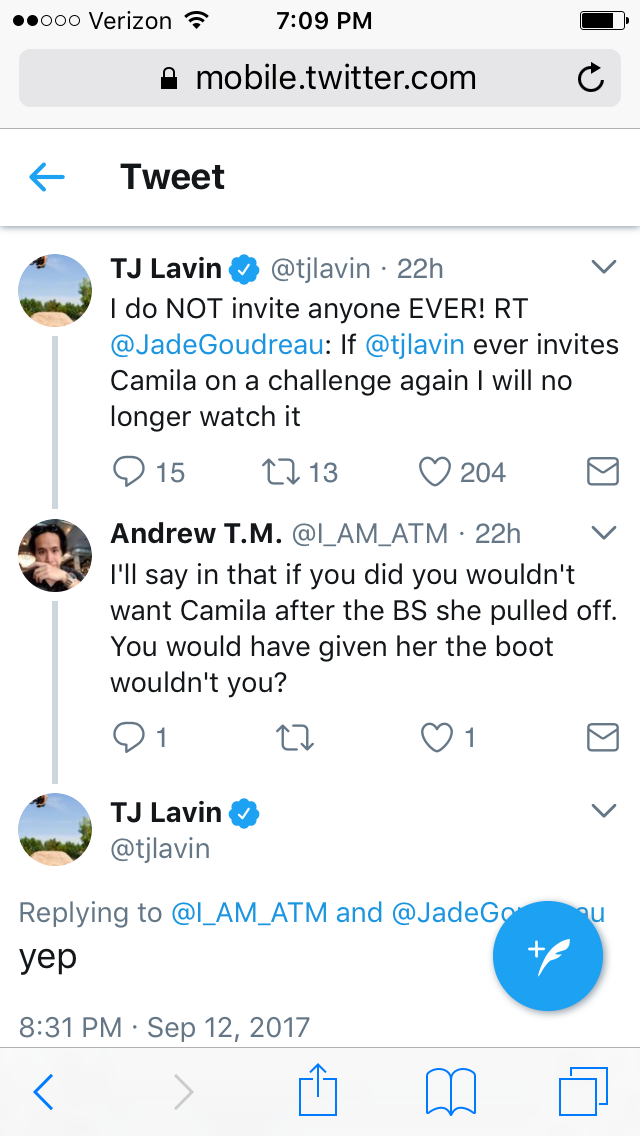Open caret menu on TJ Lavin's 'yep' reply
This screenshot has width=640, height=1136.
pos(604,810)
